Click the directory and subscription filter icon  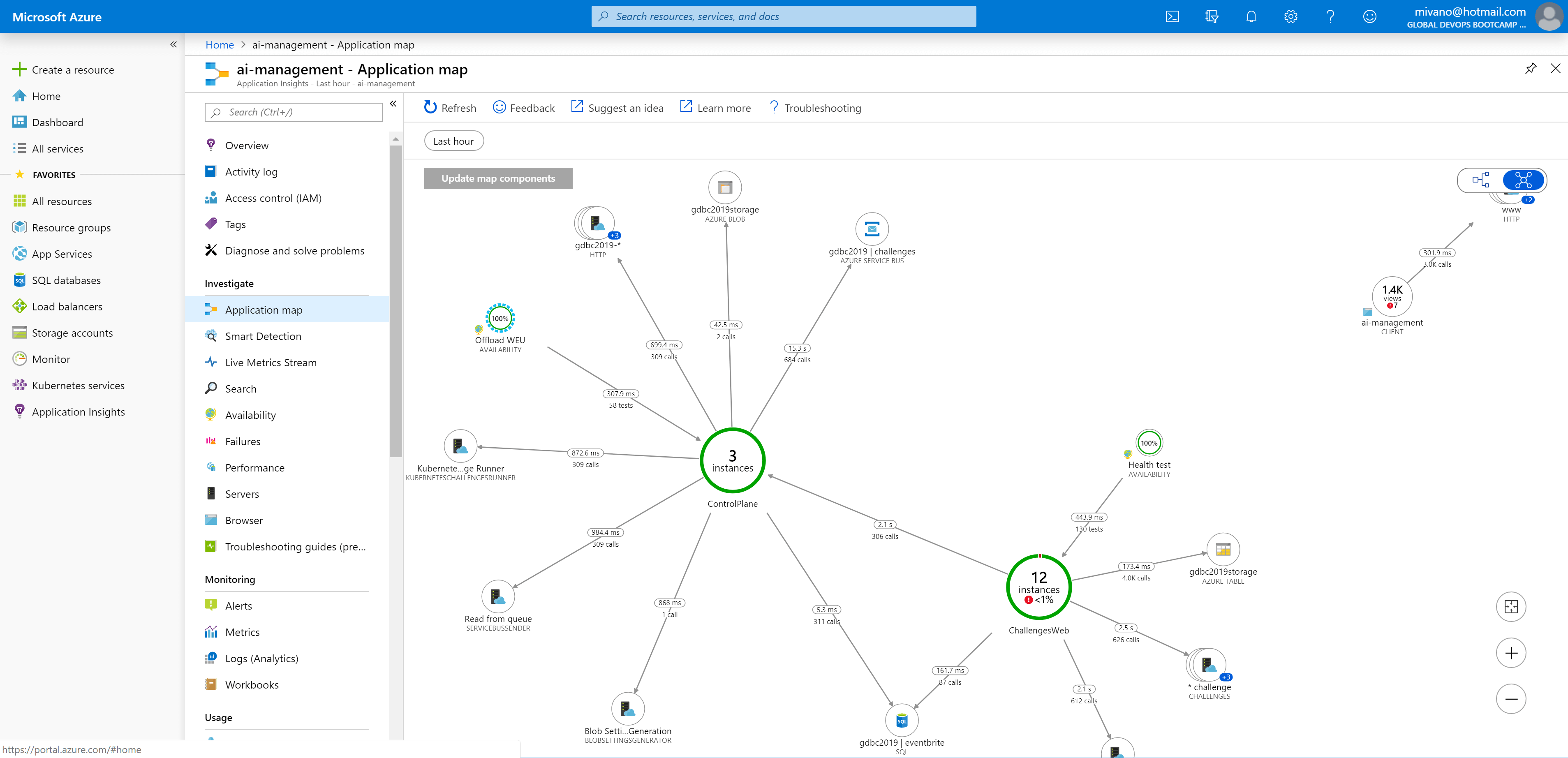coord(1211,16)
